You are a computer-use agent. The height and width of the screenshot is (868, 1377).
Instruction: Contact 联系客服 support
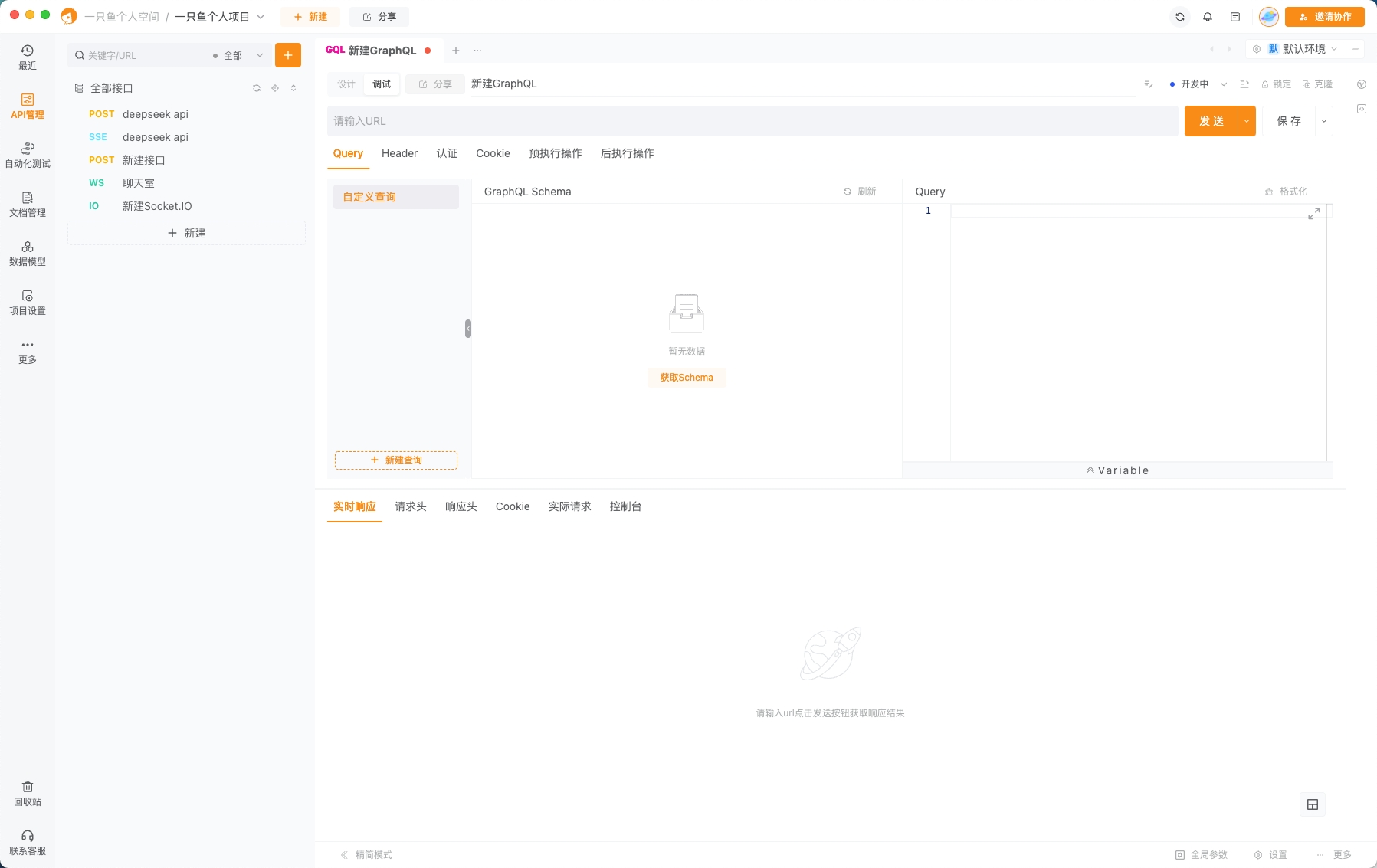pos(28,843)
